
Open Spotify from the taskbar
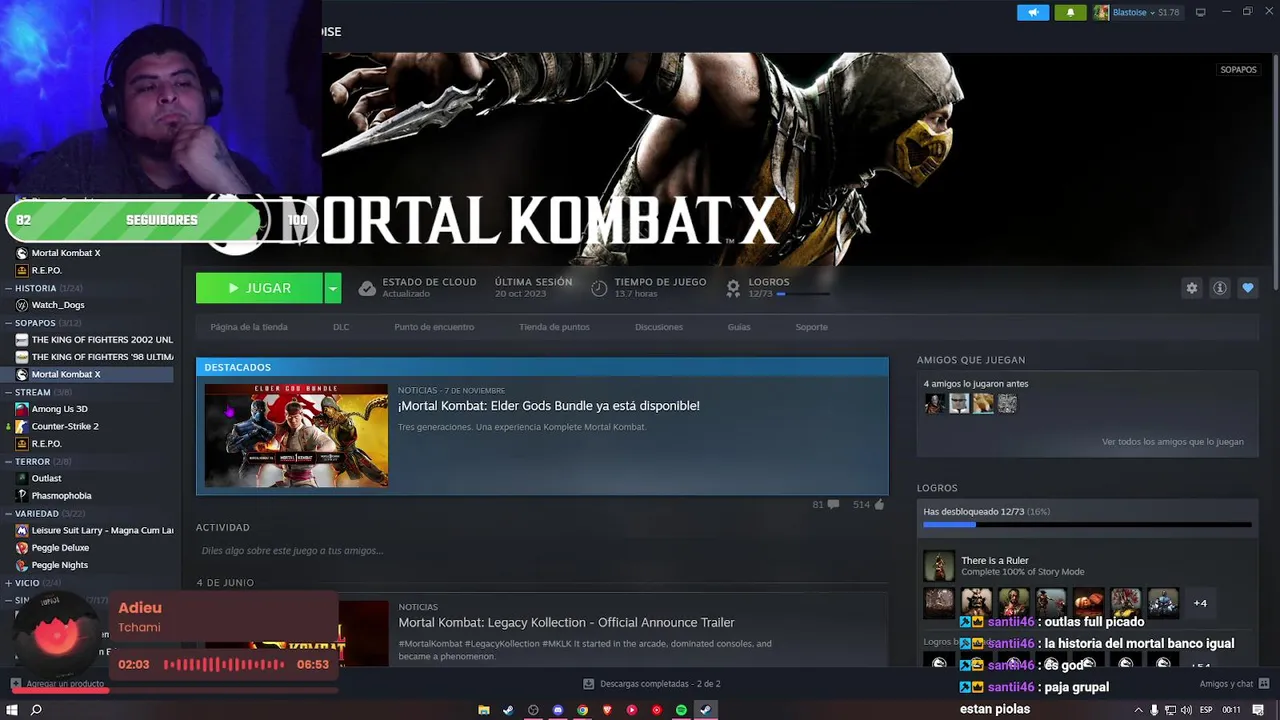pyautogui.click(x=681, y=710)
